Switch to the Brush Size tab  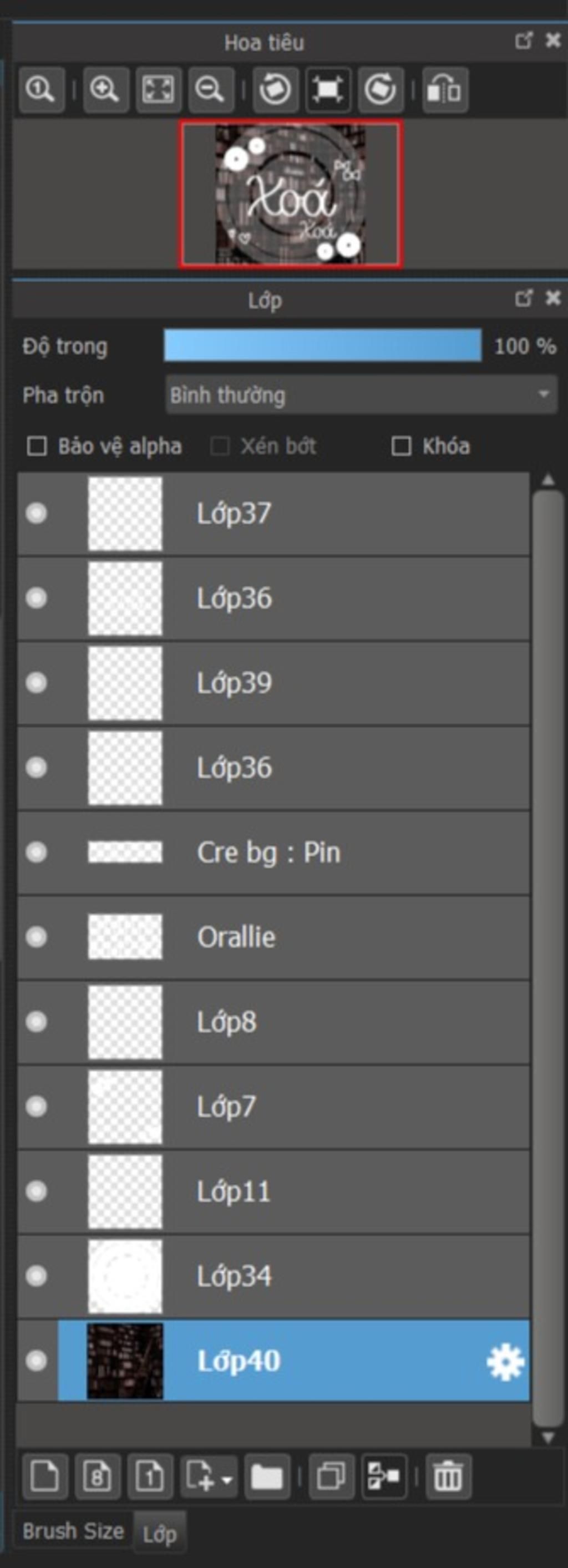pyautogui.click(x=73, y=1531)
